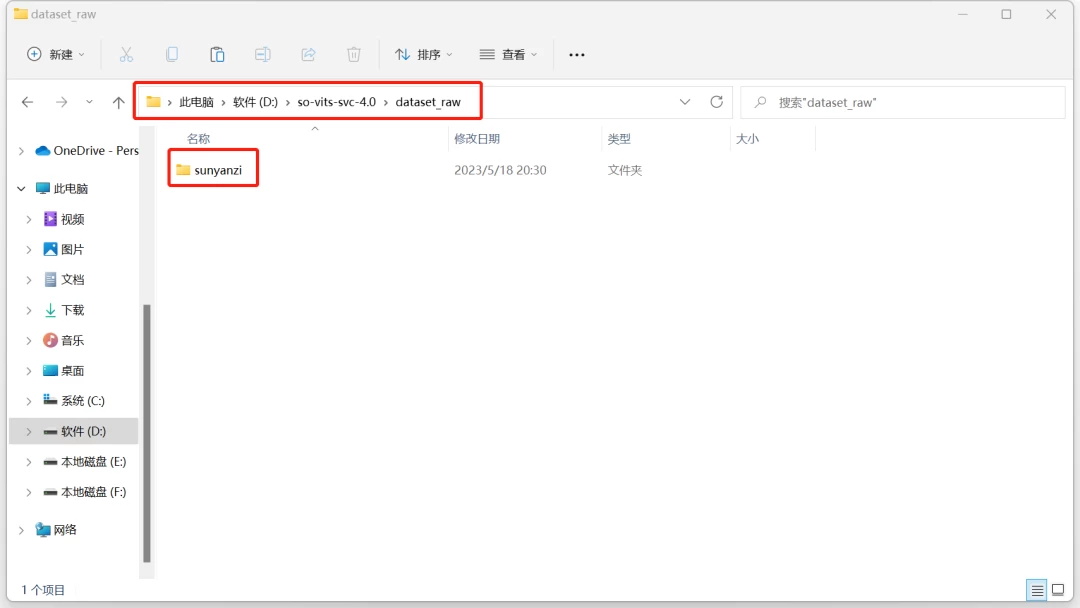The height and width of the screenshot is (608, 1080).
Task: Open 本地磁盘 (F:) in sidebar
Action: pos(85,492)
